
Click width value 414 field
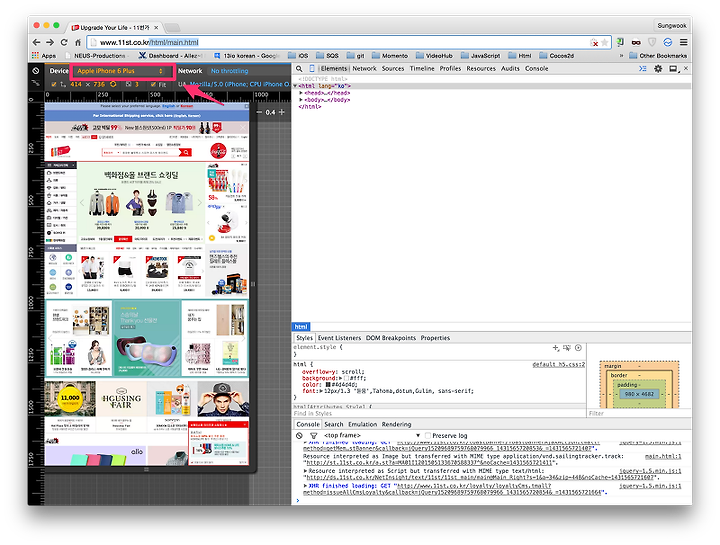pyautogui.click(x=76, y=84)
